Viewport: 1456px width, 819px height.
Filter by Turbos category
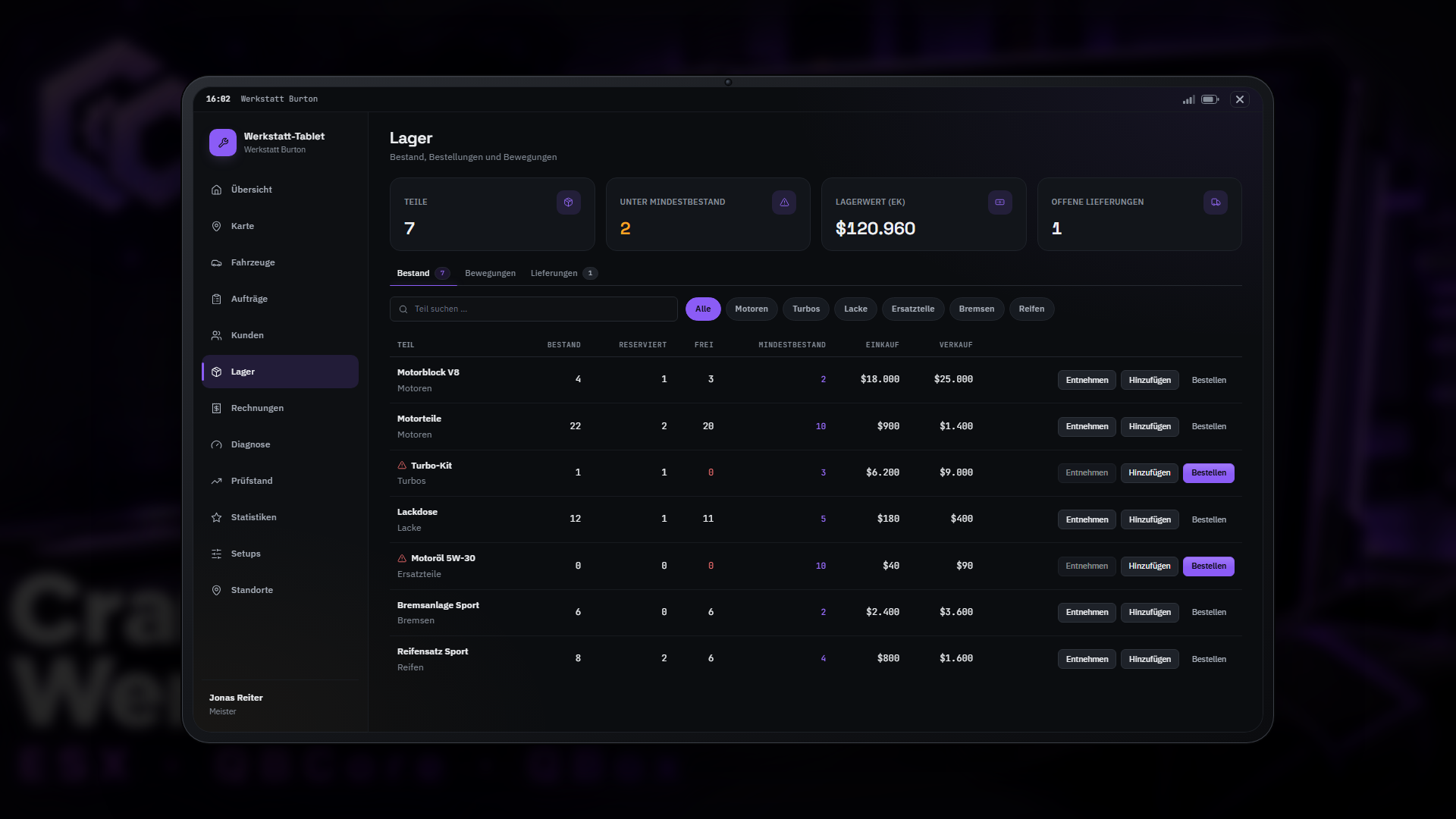tap(806, 309)
